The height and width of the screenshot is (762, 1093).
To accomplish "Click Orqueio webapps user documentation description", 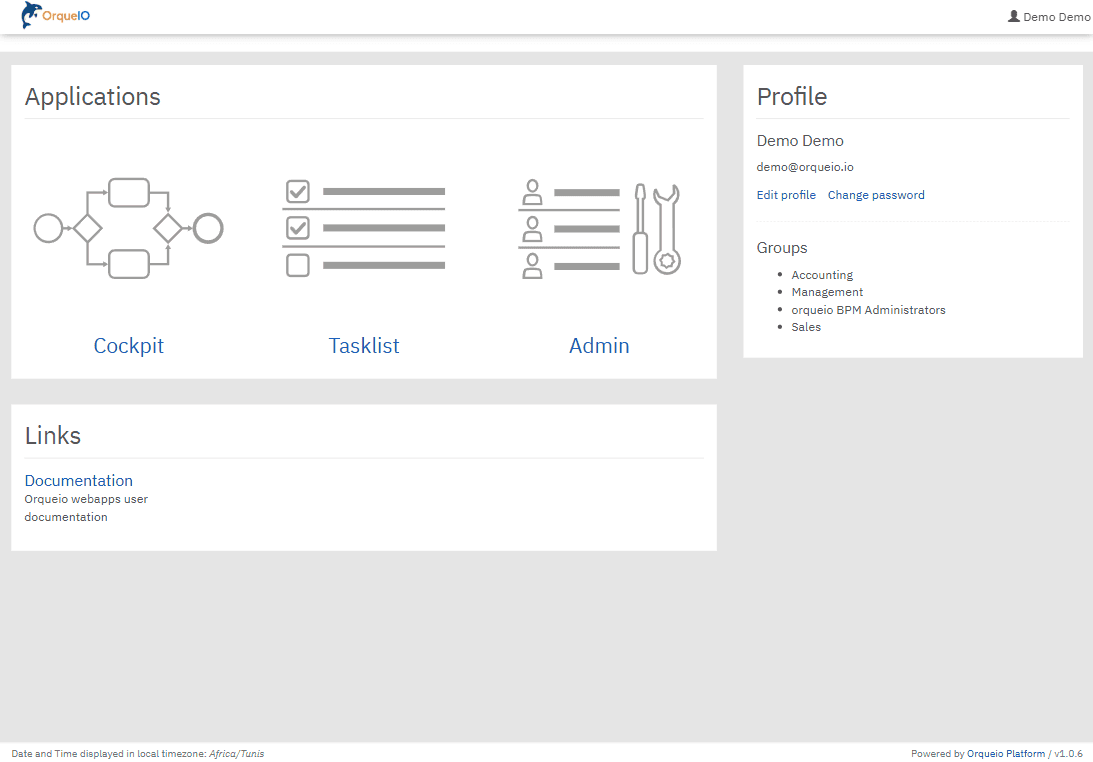I will point(86,508).
